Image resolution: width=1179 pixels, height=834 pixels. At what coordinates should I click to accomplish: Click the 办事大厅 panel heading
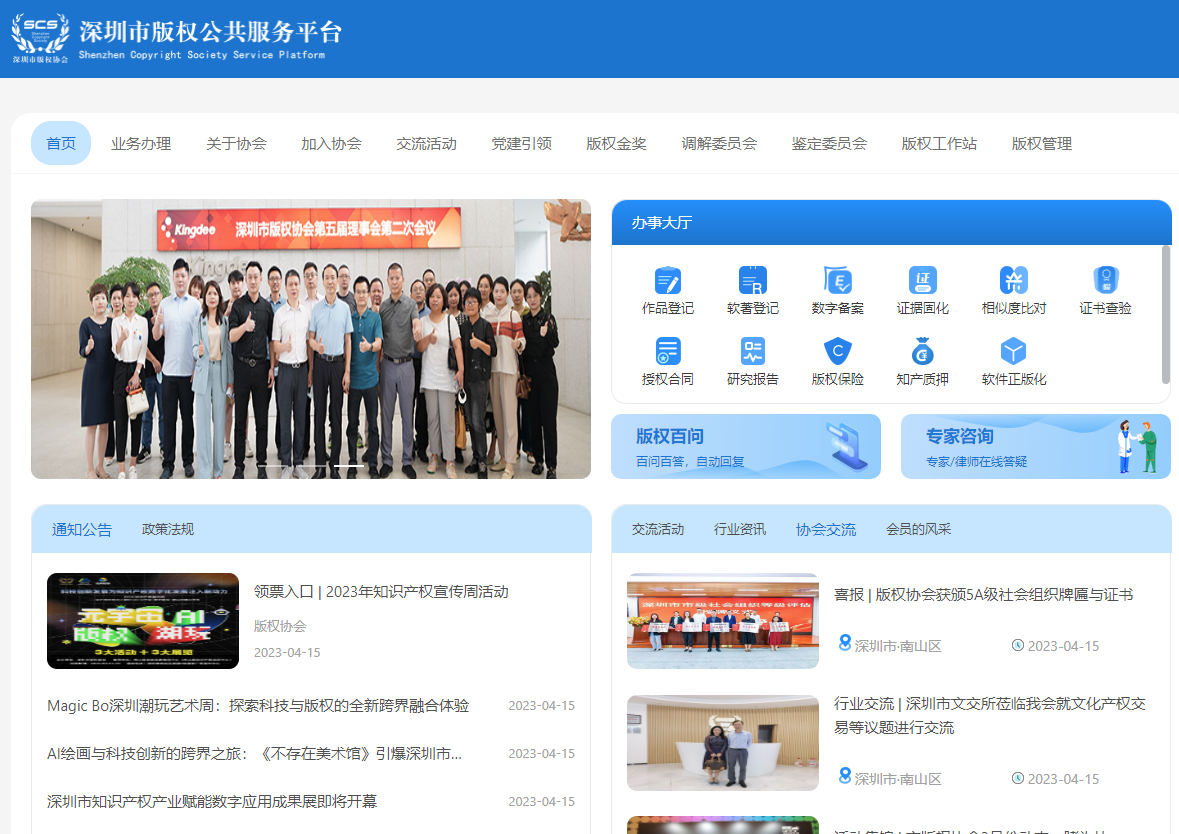(x=662, y=223)
